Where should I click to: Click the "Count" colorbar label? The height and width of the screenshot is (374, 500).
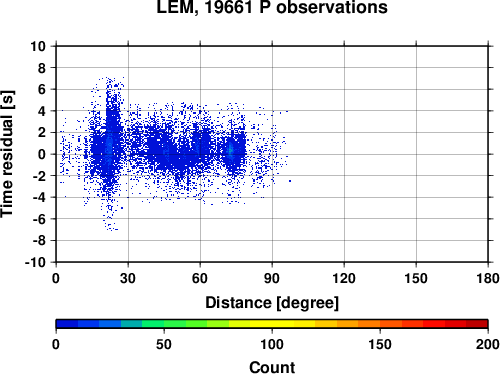tap(272, 367)
